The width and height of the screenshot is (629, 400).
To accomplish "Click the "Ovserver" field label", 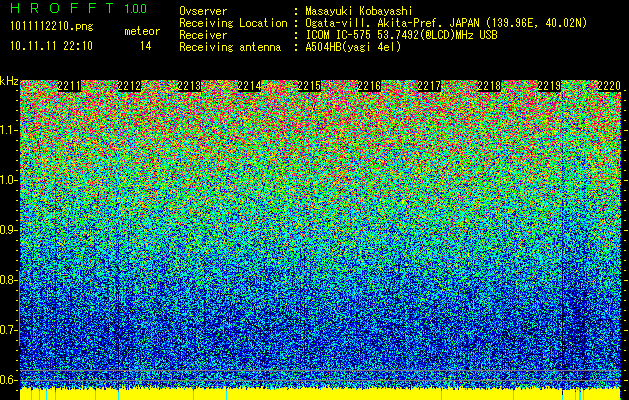I will tap(203, 11).
